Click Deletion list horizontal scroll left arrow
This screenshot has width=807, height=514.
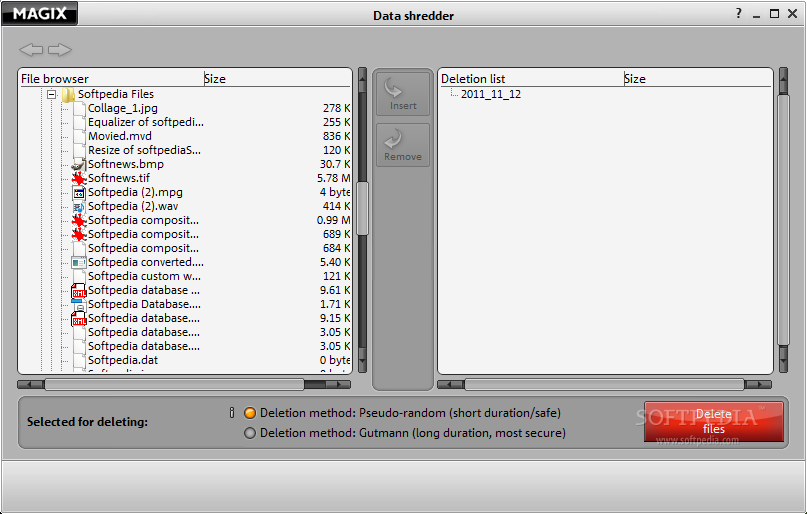click(x=451, y=384)
